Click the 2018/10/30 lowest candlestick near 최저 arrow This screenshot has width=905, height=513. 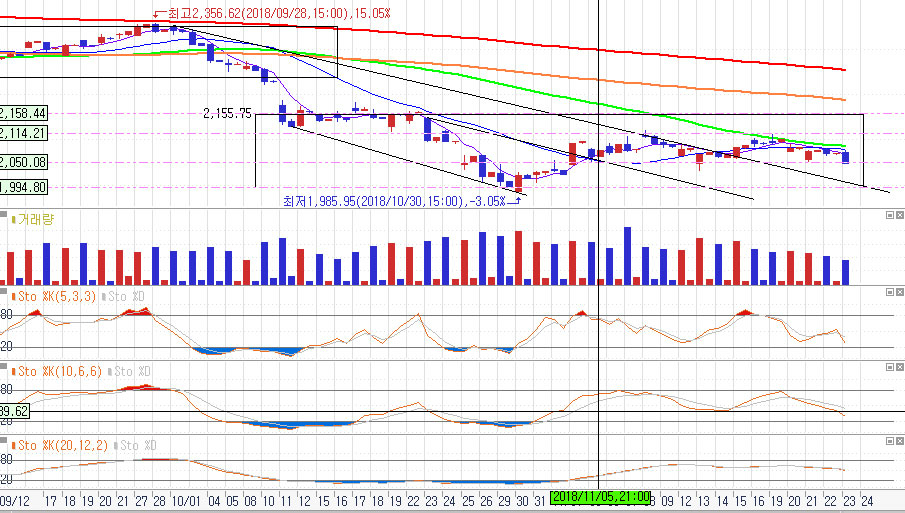point(518,182)
